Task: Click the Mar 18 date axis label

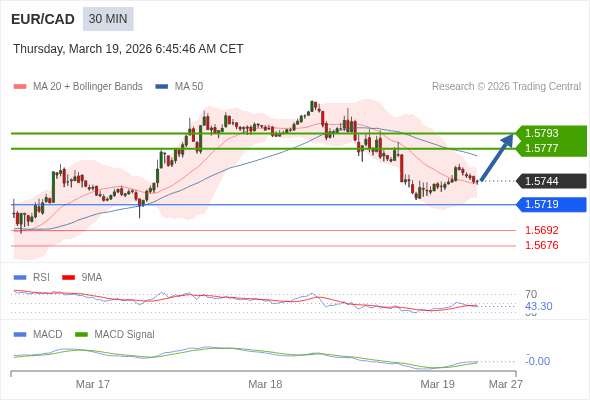Action: tap(265, 384)
